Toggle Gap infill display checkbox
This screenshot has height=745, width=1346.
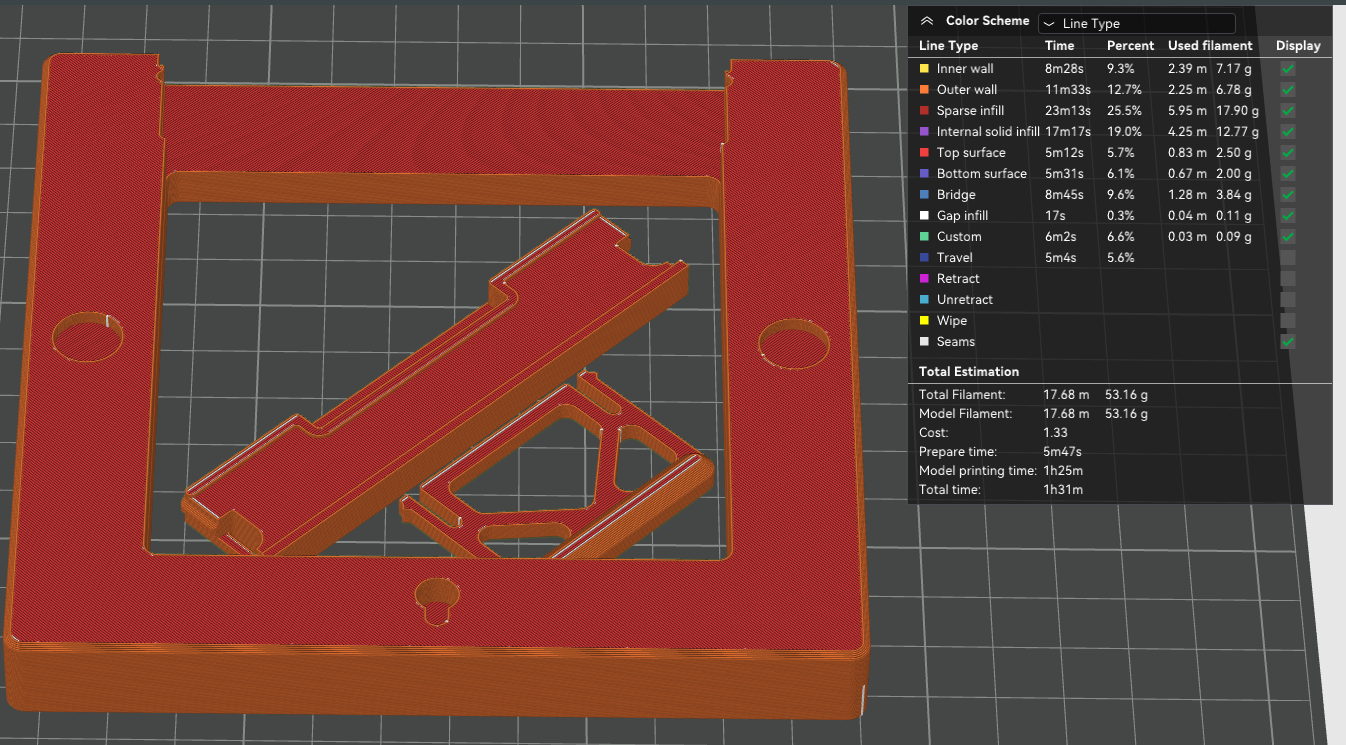click(x=1288, y=216)
